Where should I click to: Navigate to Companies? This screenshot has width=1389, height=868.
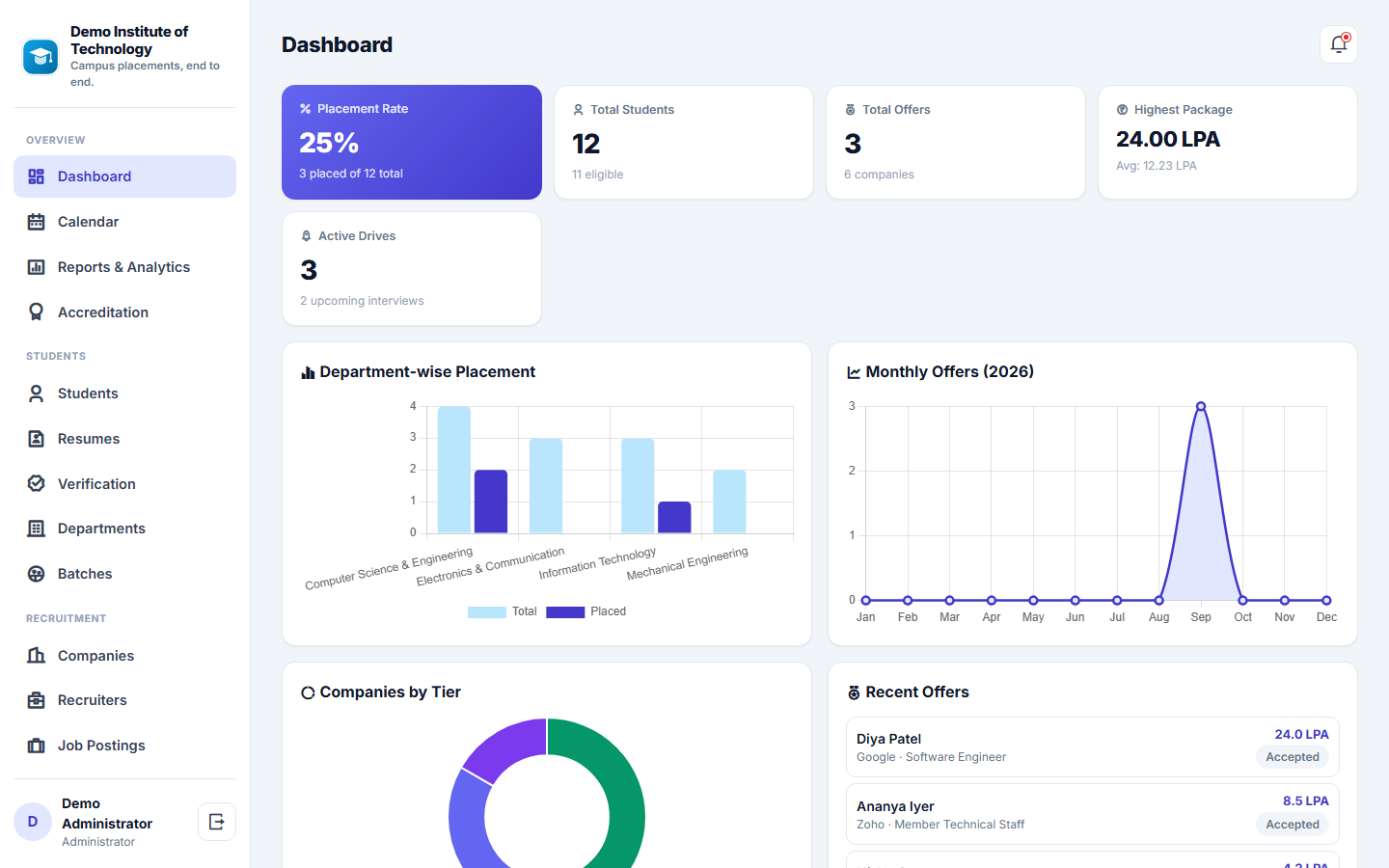click(x=124, y=655)
